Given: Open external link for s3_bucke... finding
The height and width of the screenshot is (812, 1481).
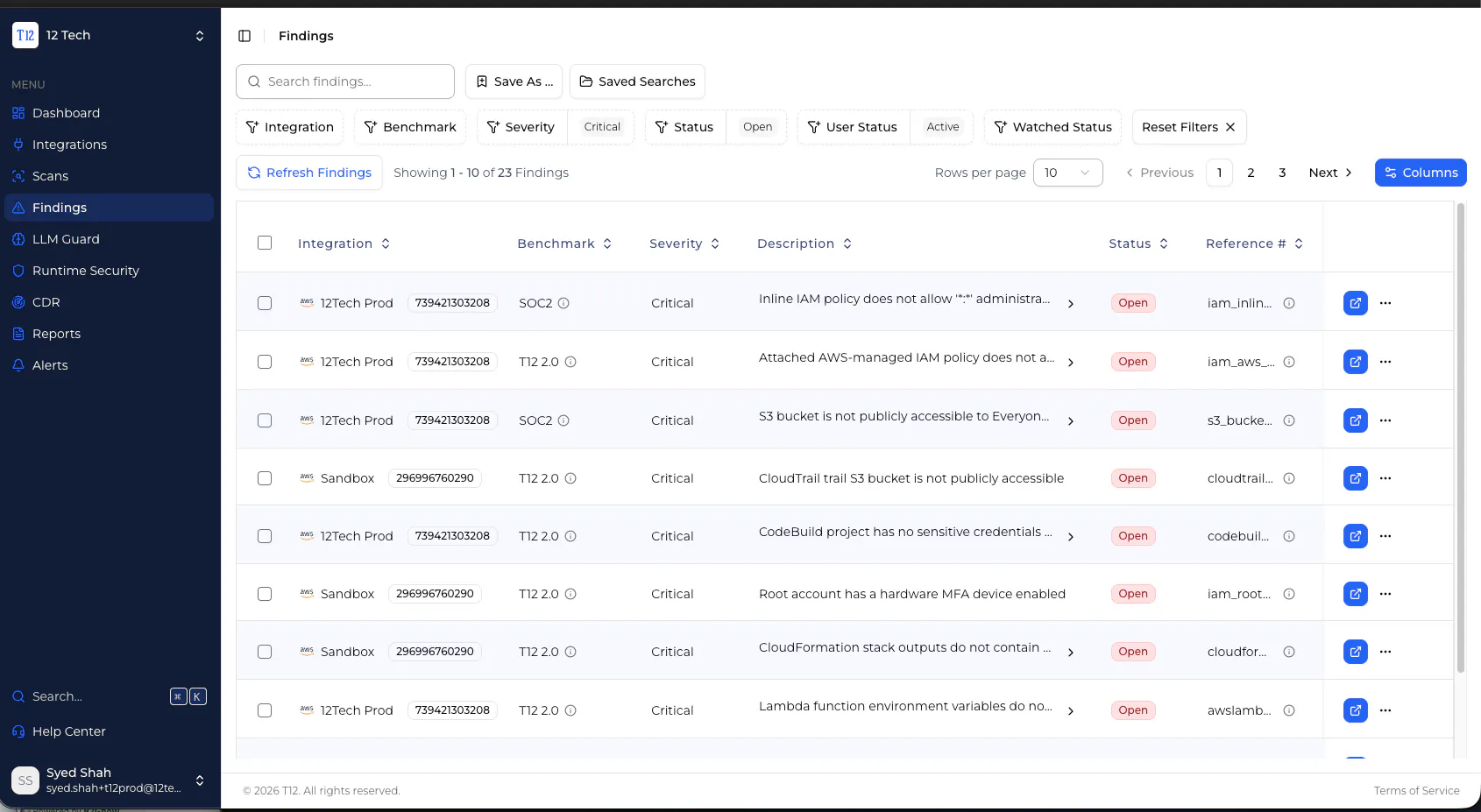Looking at the screenshot, I should (x=1355, y=420).
